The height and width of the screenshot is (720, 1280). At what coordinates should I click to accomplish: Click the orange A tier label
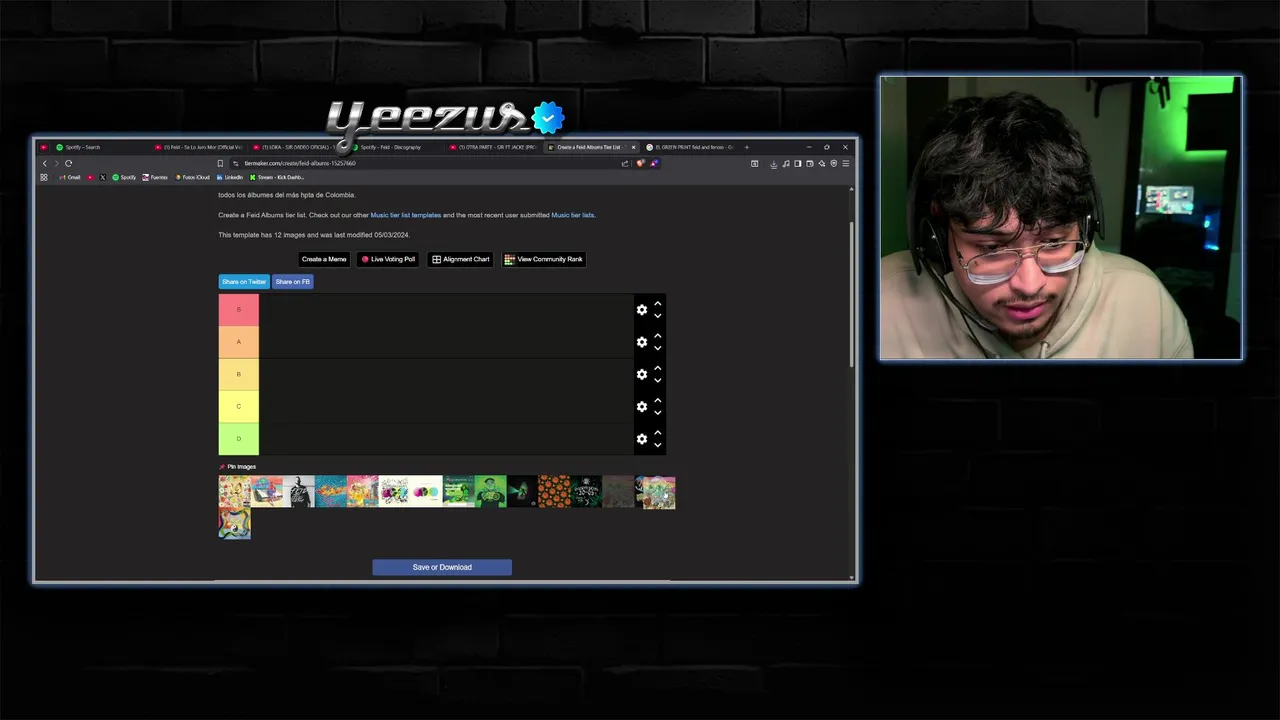(238, 342)
